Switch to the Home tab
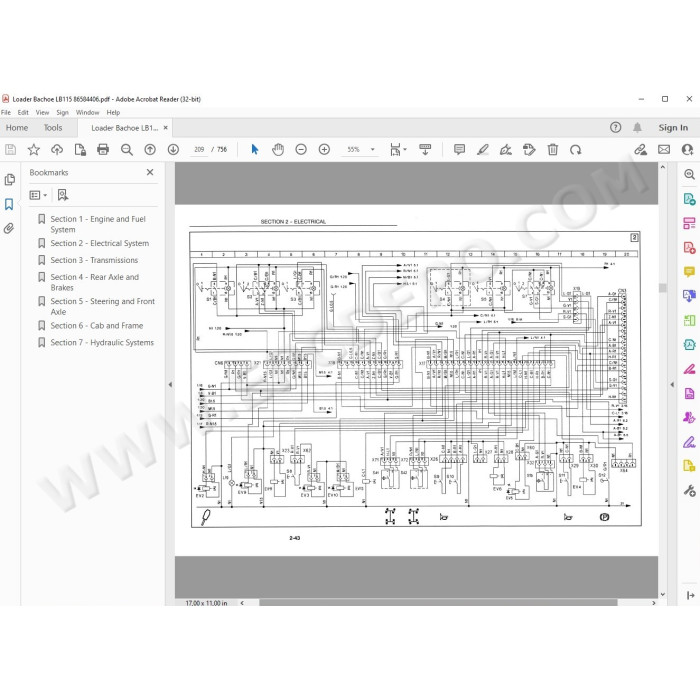The width and height of the screenshot is (700, 700). [x=17, y=128]
